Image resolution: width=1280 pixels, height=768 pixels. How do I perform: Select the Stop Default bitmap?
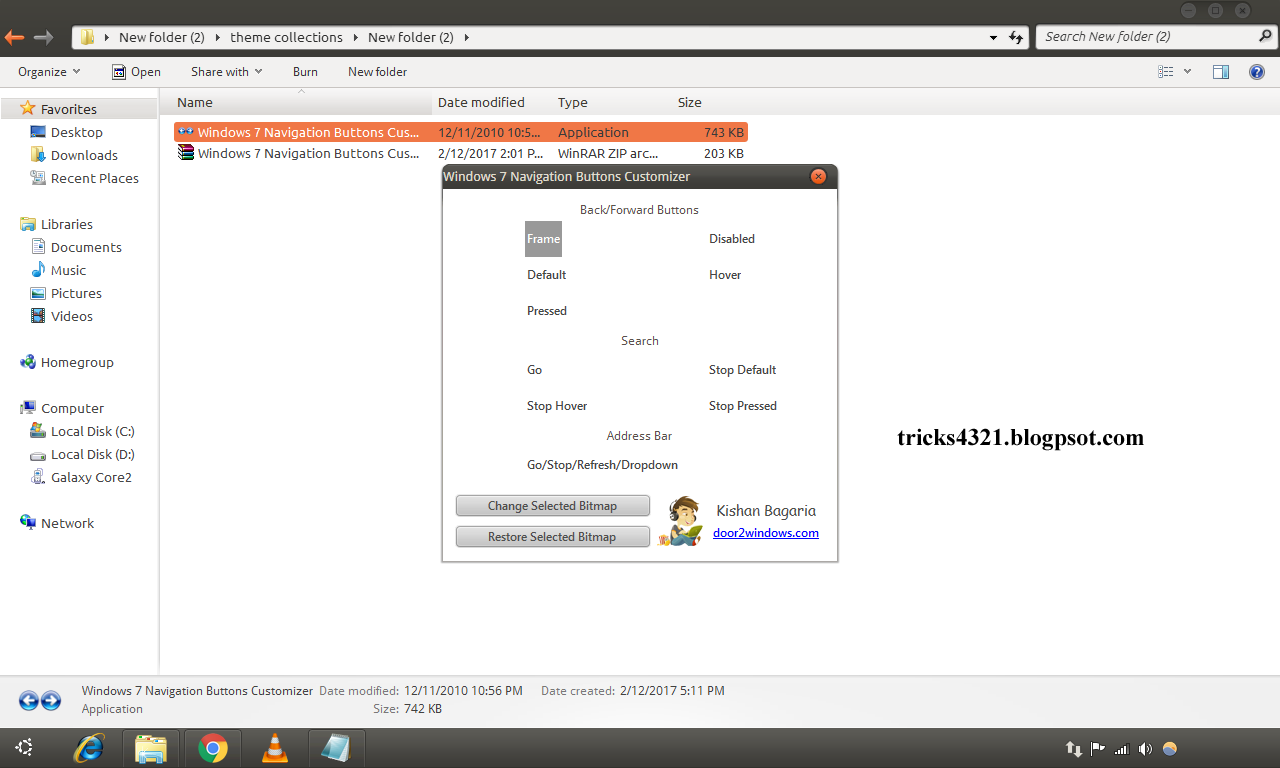(x=742, y=370)
